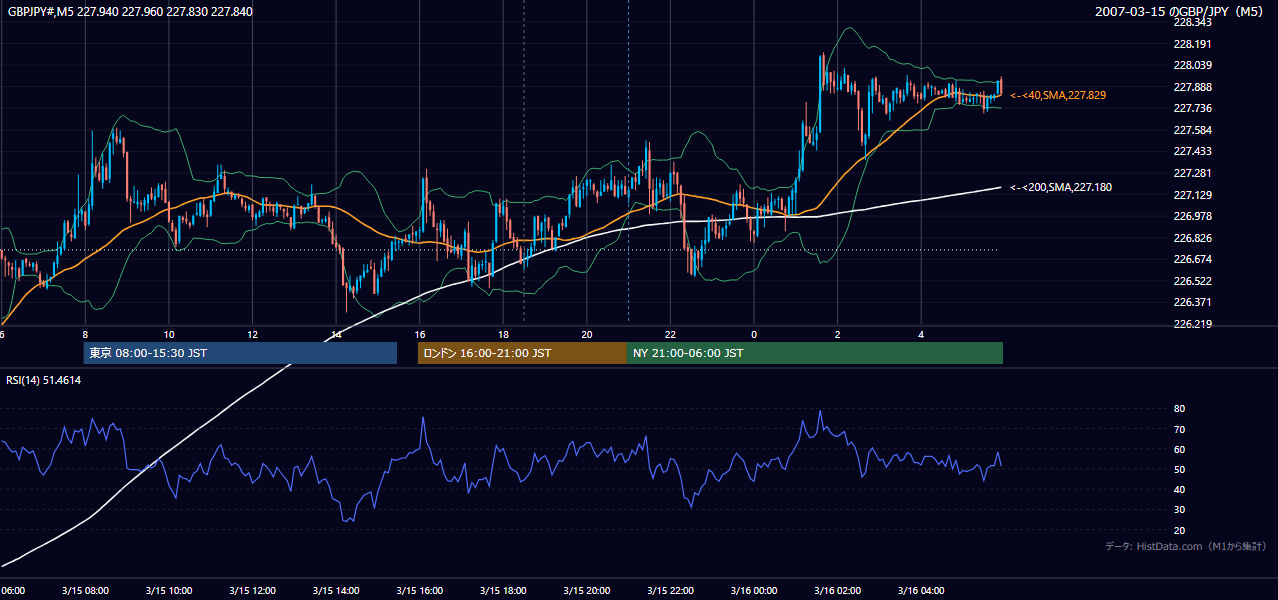Screen dimensions: 1278x600
Task: Click hour tick 16 under the price chart
Action: point(420,334)
